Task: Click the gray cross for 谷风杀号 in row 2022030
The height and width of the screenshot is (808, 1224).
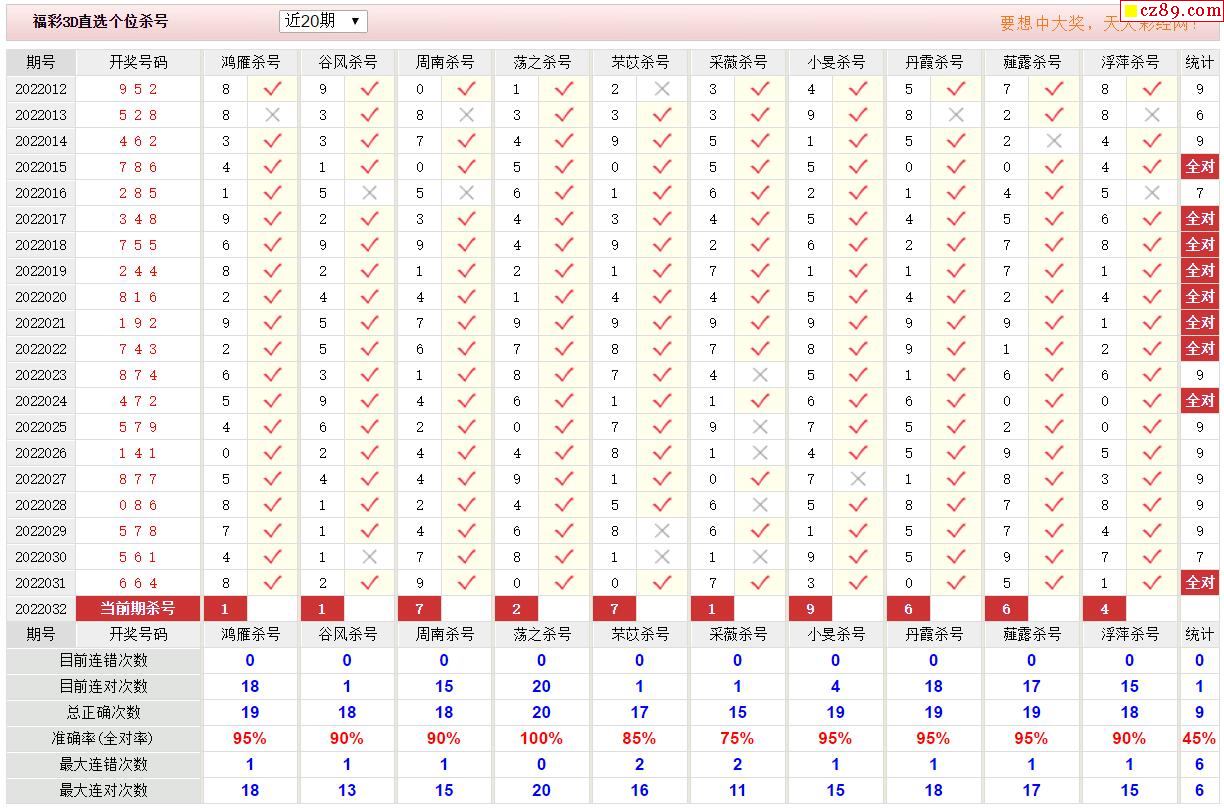Action: (x=369, y=557)
